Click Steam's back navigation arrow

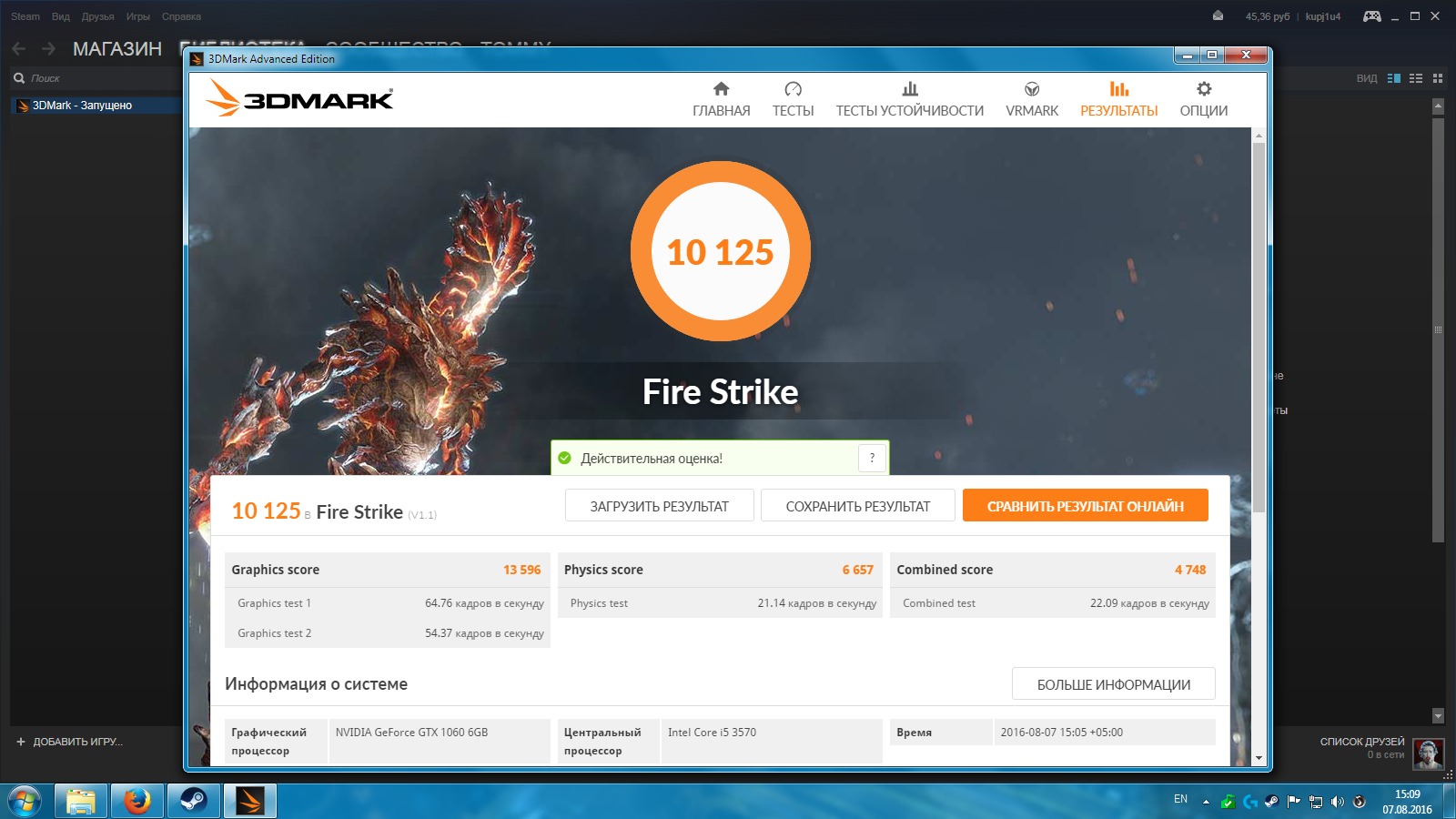point(19,48)
